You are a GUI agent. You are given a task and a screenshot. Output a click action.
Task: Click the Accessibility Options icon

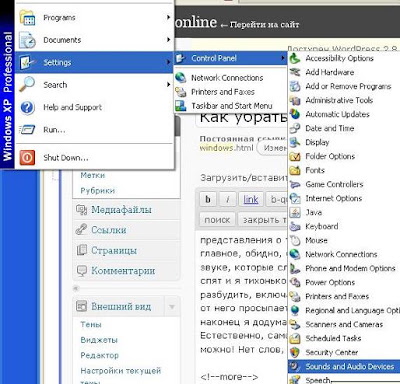(x=295, y=58)
